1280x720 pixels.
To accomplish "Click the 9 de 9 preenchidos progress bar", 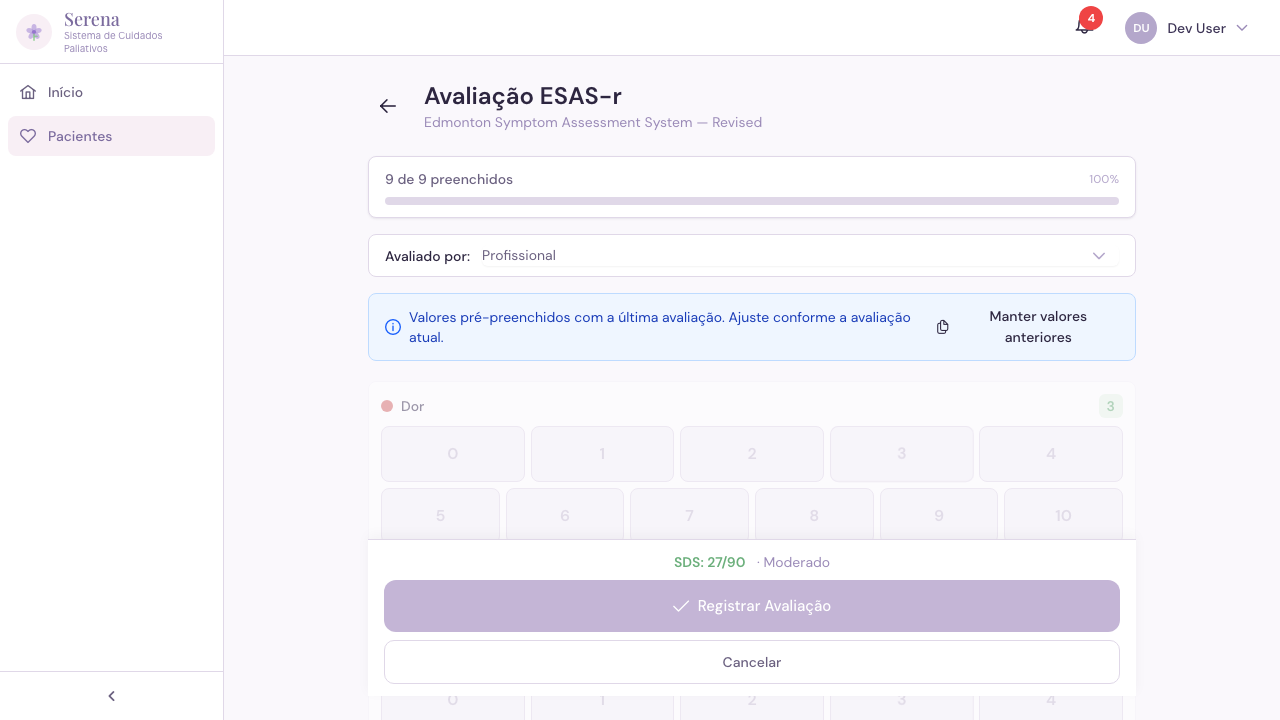I will tap(751, 200).
